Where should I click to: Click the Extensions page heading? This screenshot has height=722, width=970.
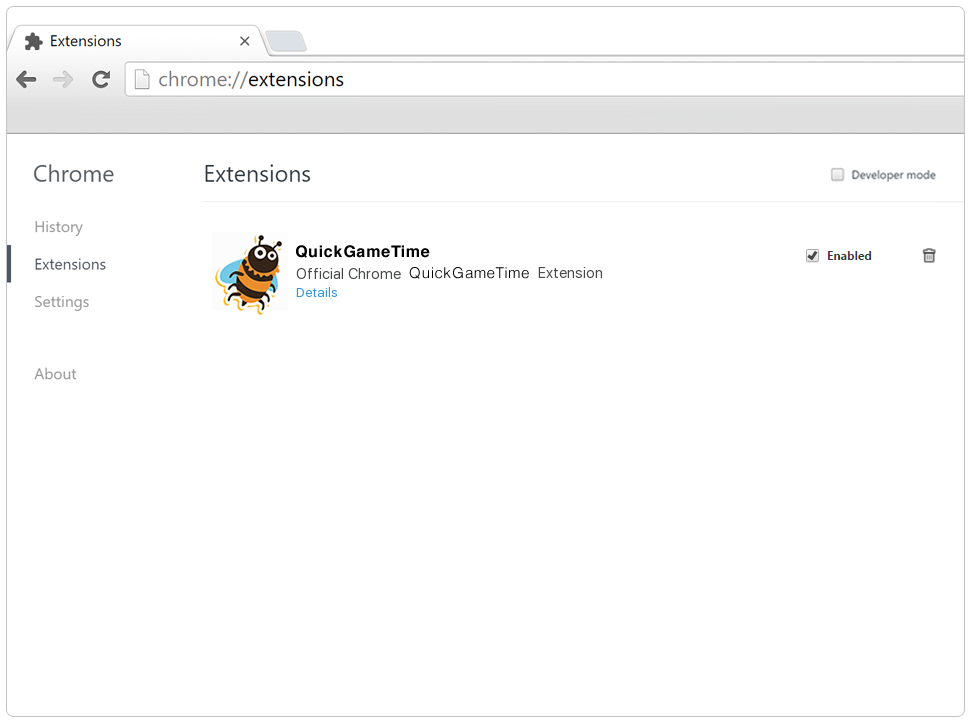click(x=257, y=174)
